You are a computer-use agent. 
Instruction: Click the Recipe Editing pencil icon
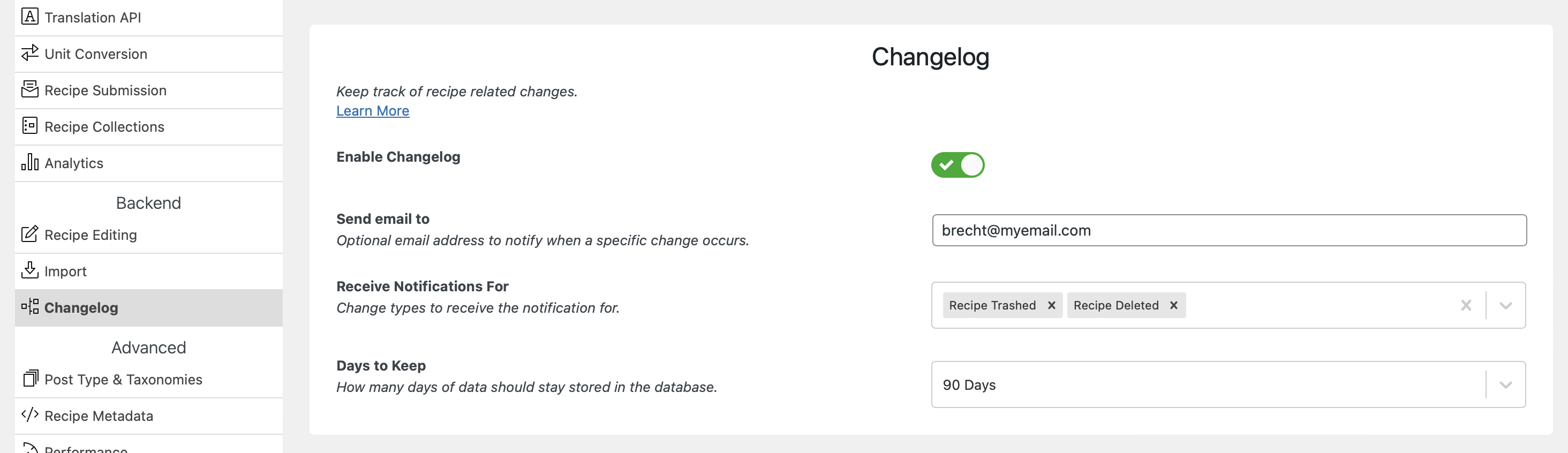coord(29,235)
